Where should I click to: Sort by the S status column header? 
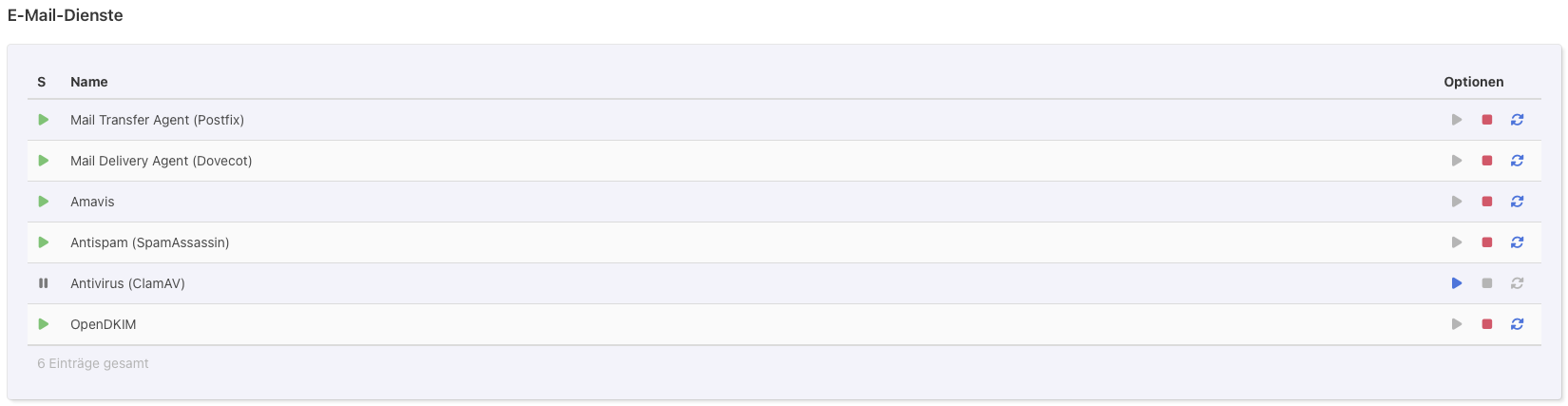click(x=41, y=82)
